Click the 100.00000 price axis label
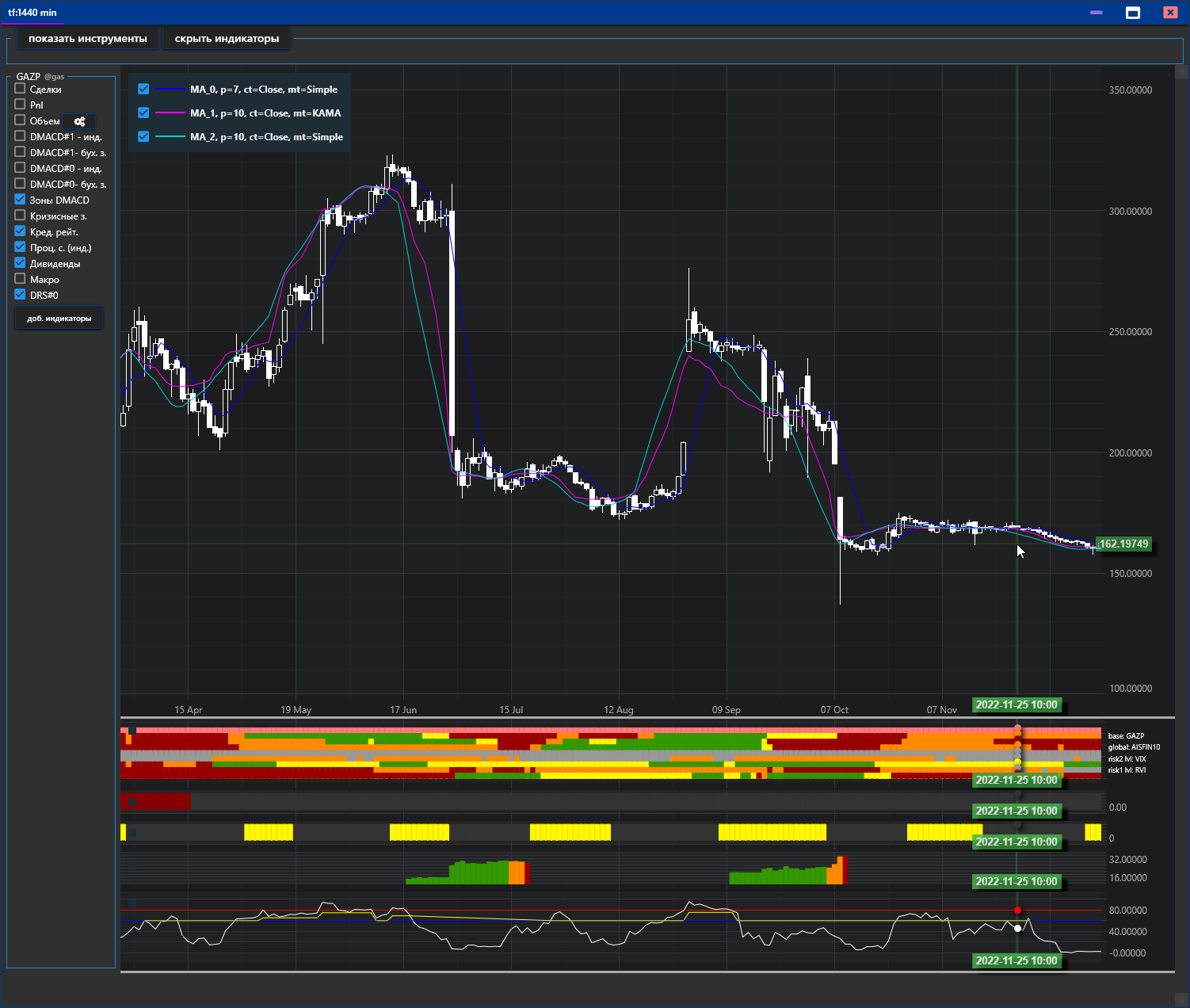1190x1008 pixels. point(1131,689)
